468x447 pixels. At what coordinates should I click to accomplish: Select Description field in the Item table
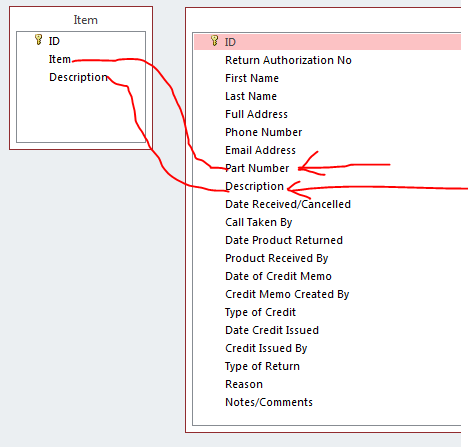78,77
